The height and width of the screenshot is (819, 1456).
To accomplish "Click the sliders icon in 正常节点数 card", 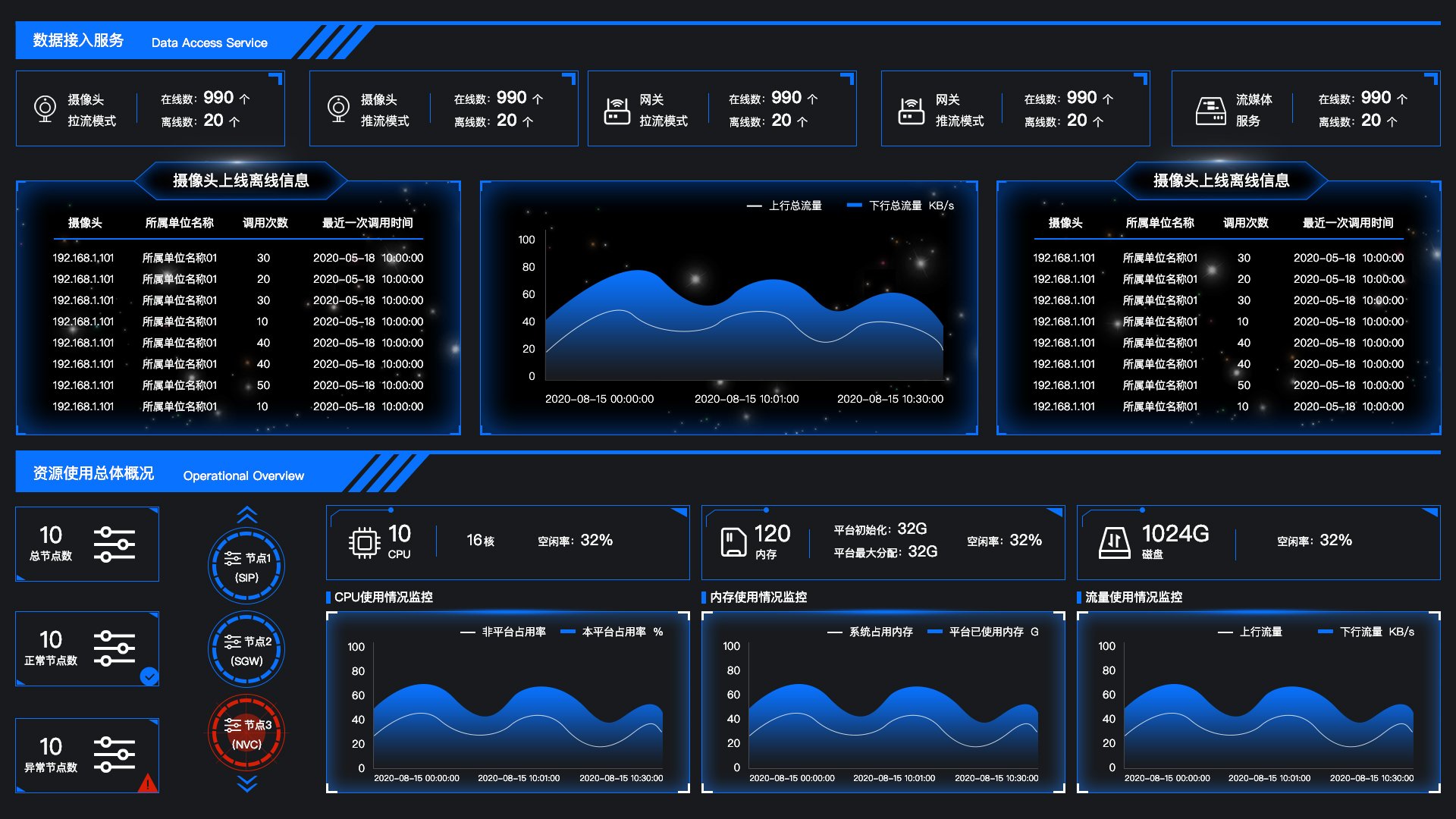I will [114, 648].
